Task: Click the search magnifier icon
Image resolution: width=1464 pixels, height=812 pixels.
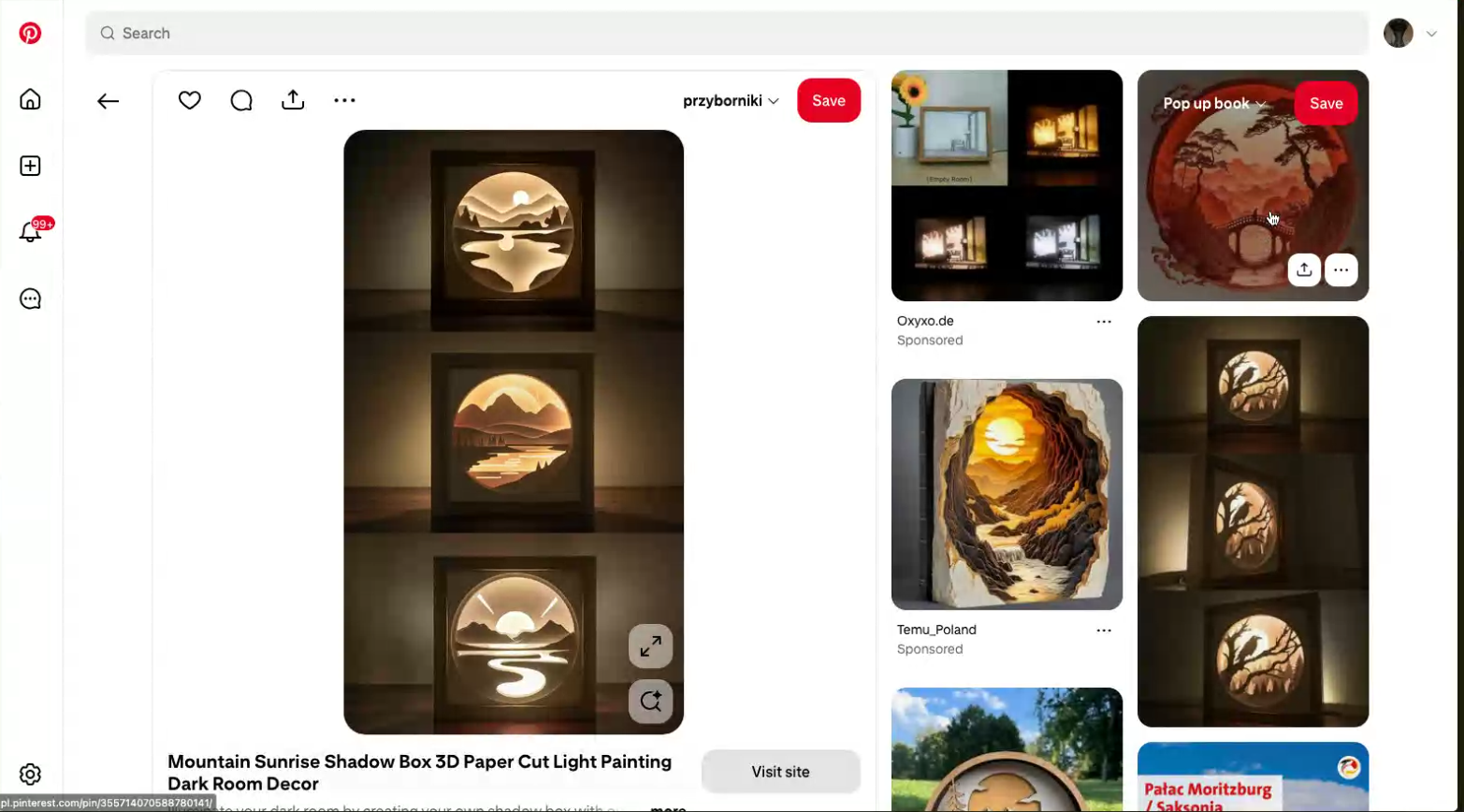Action: pyautogui.click(x=108, y=33)
